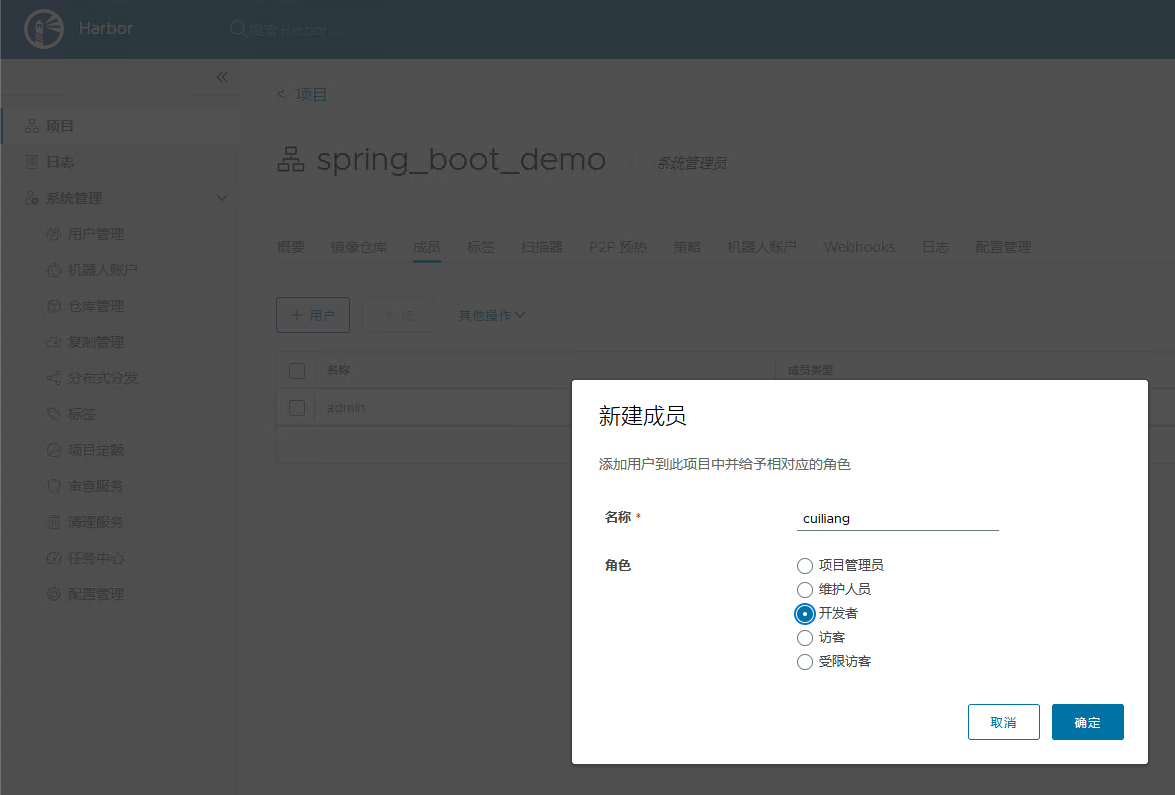Viewport: 1175px width, 795px height.
Task: Select the 维护人员 role
Action: 805,590
